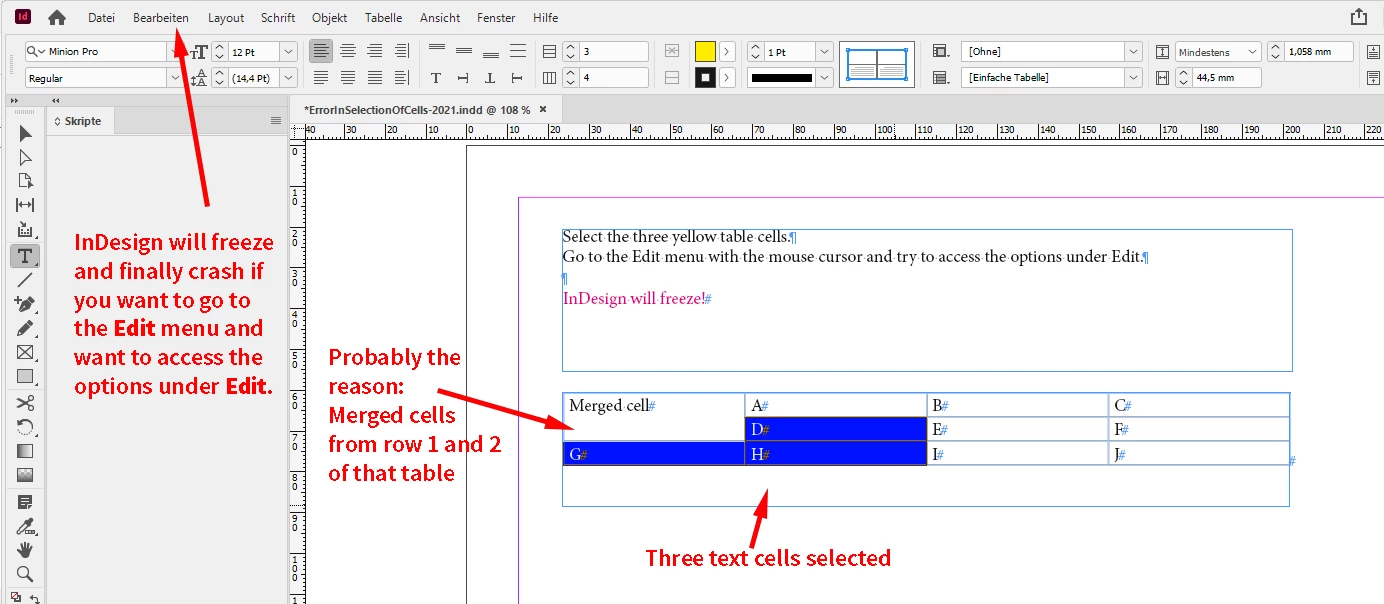Select the Content Collector tool
This screenshot has height=604, width=1384.
click(x=25, y=230)
